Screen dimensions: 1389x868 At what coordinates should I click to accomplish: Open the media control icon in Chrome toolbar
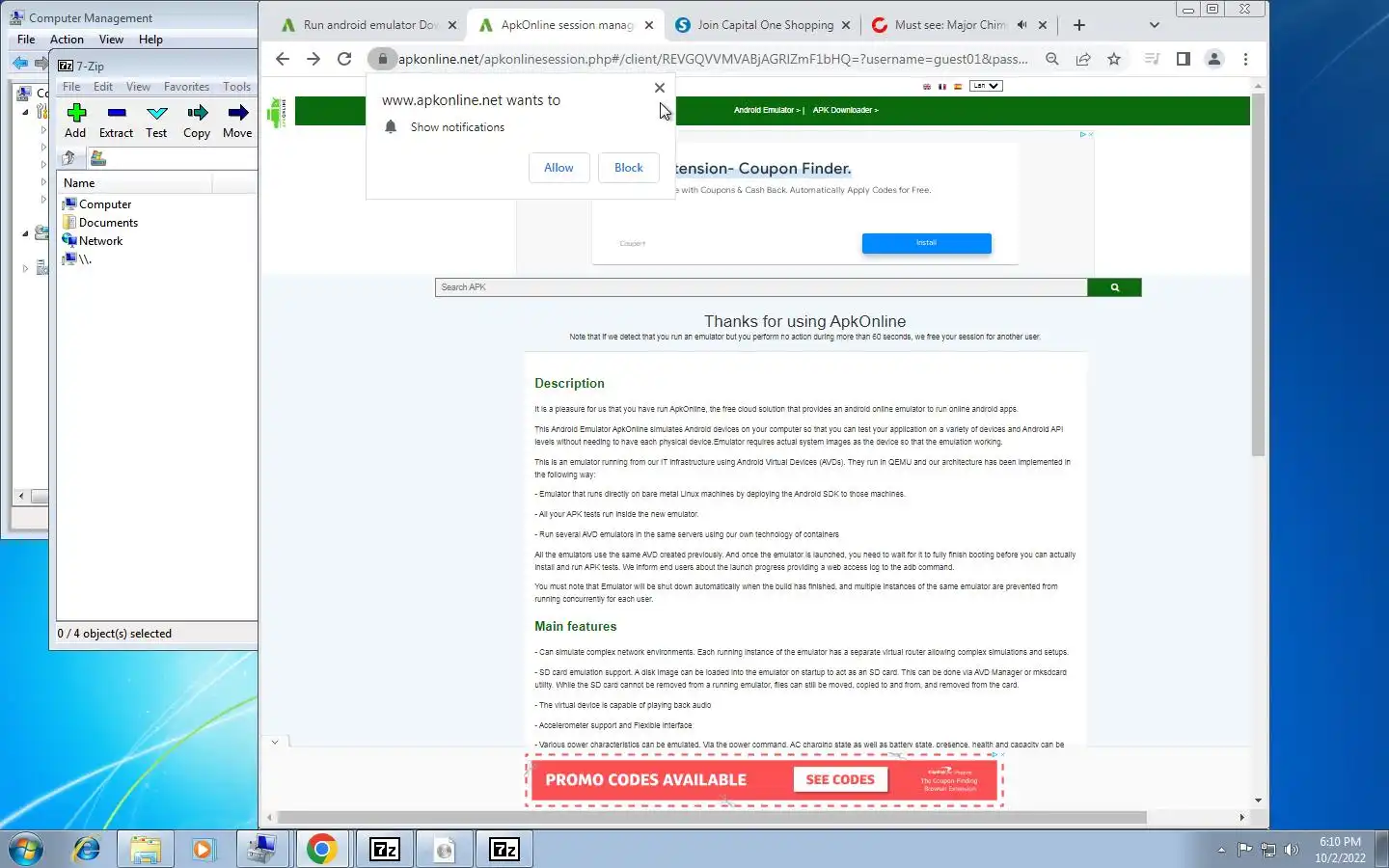1152,59
